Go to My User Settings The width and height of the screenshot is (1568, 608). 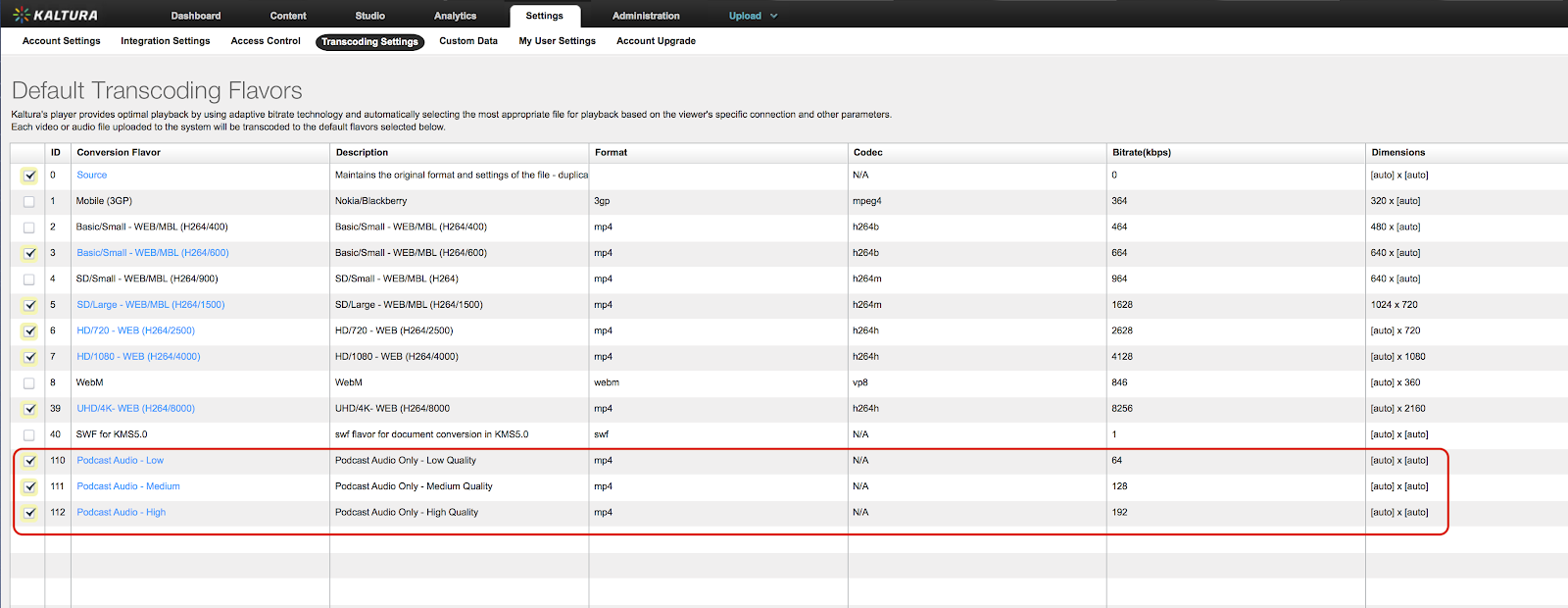tap(558, 41)
